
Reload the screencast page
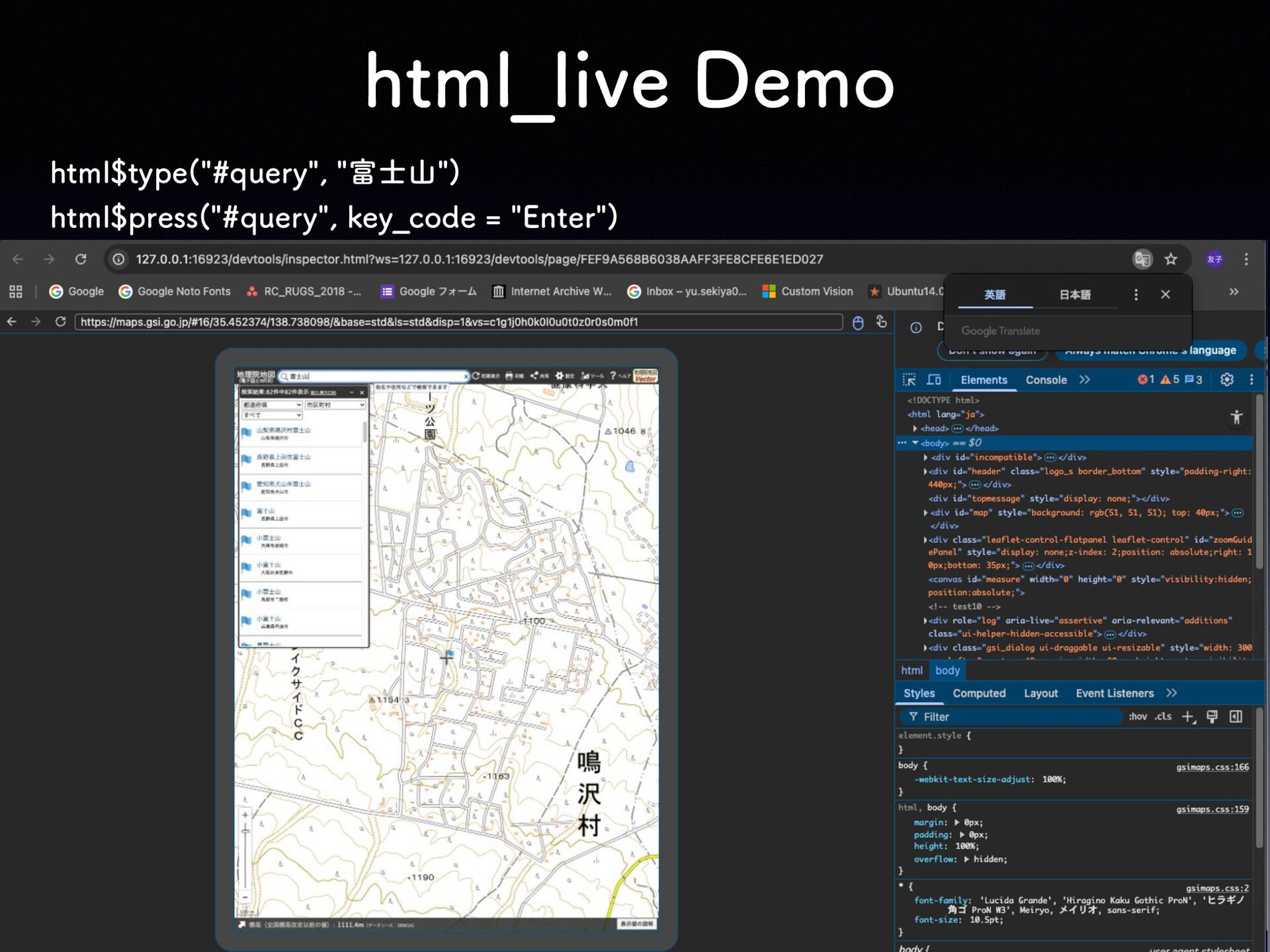[x=60, y=322]
